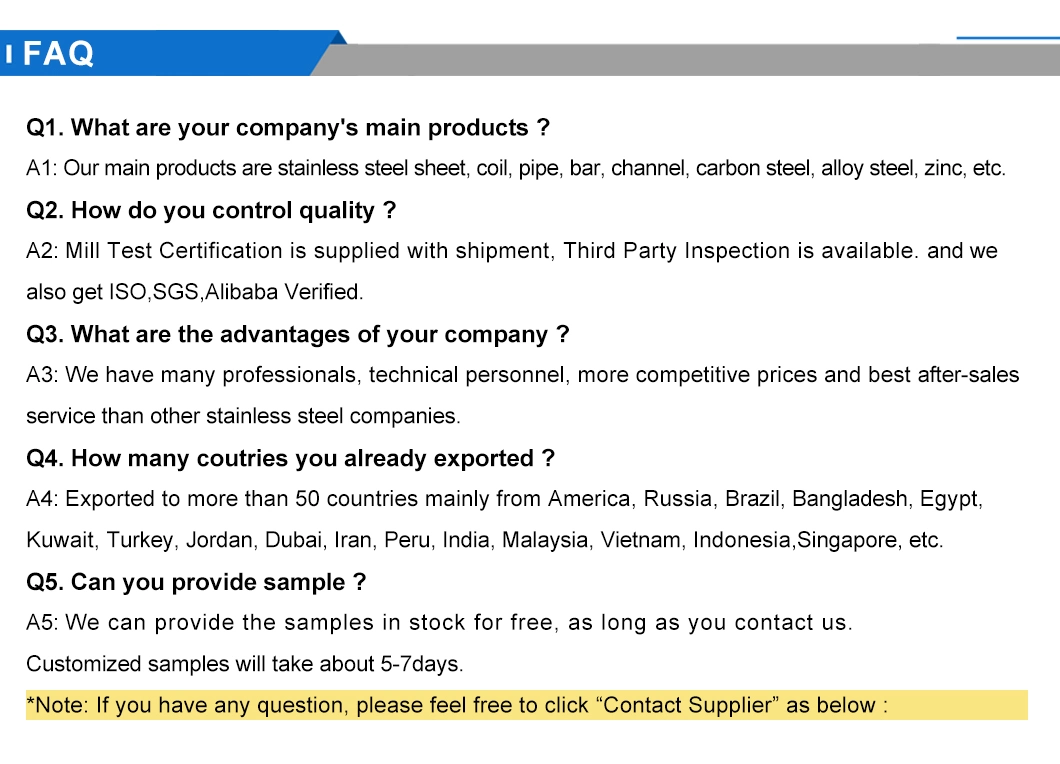
Task: Click answer A3 about professionals and prices
Action: pyautogui.click(x=522, y=375)
